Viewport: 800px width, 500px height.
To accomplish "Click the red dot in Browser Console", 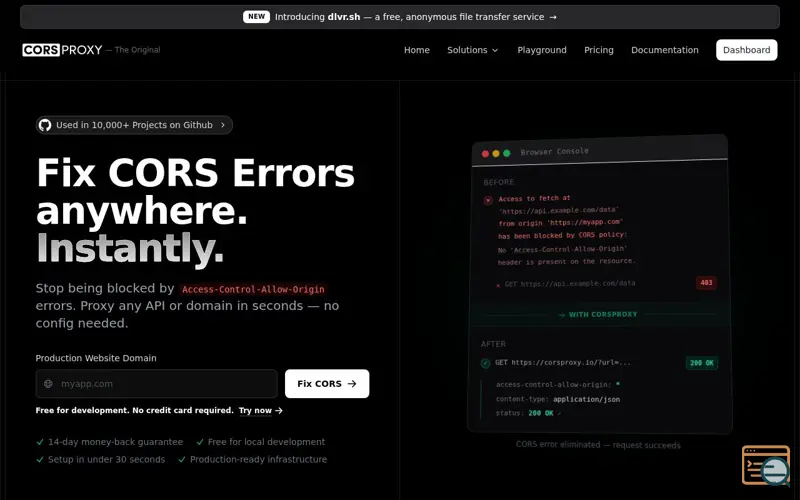I will click(485, 154).
